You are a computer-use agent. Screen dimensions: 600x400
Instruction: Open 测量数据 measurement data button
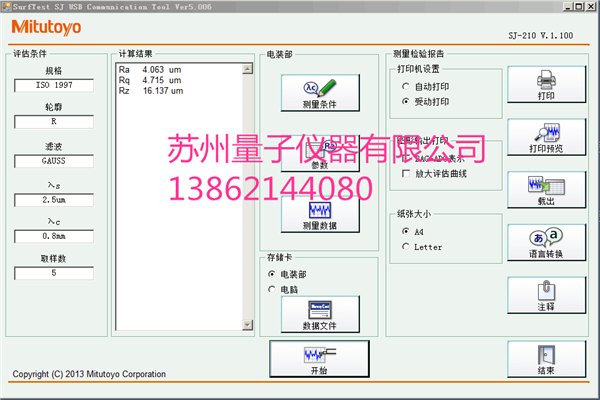pos(320,214)
